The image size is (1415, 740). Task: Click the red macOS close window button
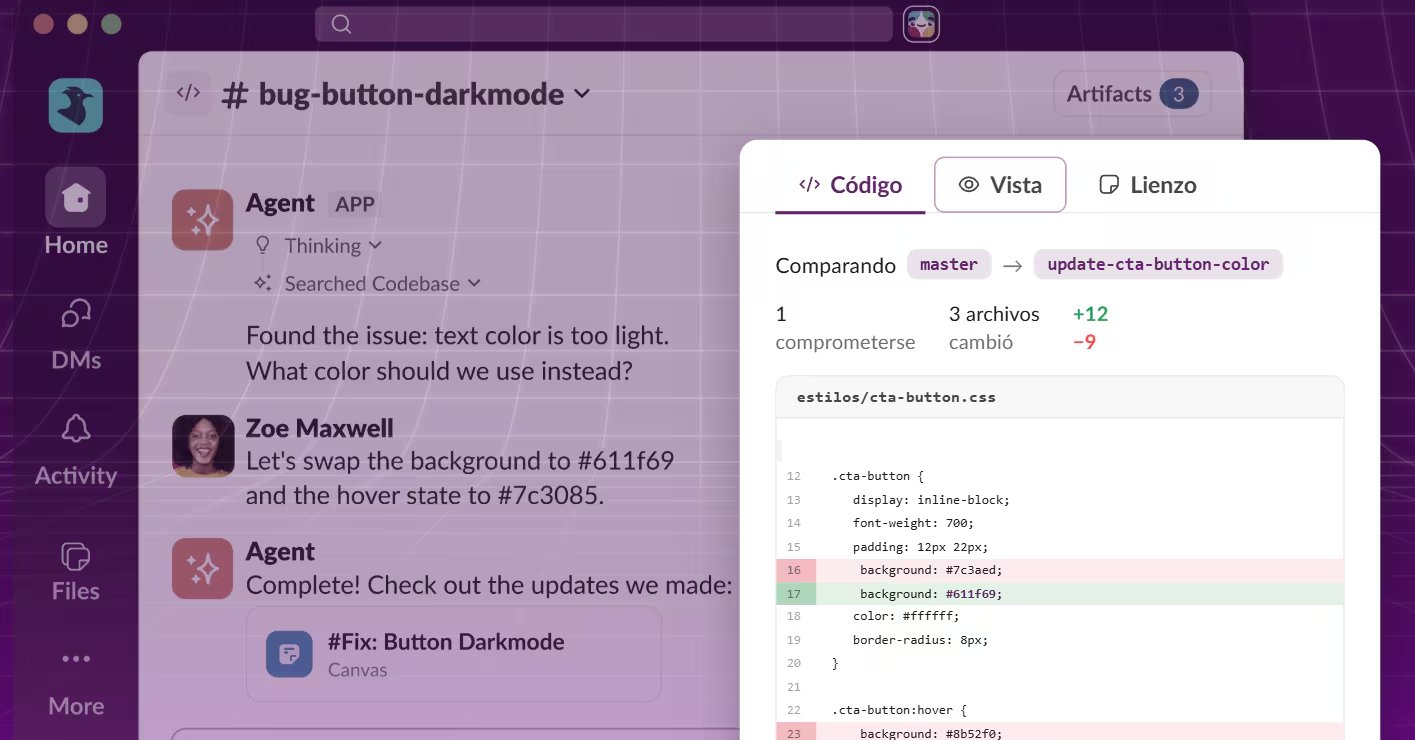tap(43, 24)
